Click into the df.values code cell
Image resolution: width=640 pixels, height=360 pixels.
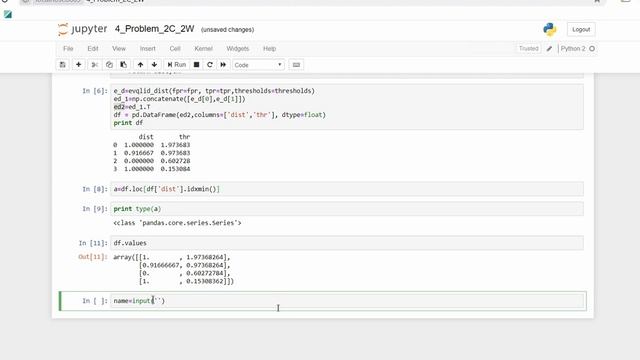coord(347,243)
